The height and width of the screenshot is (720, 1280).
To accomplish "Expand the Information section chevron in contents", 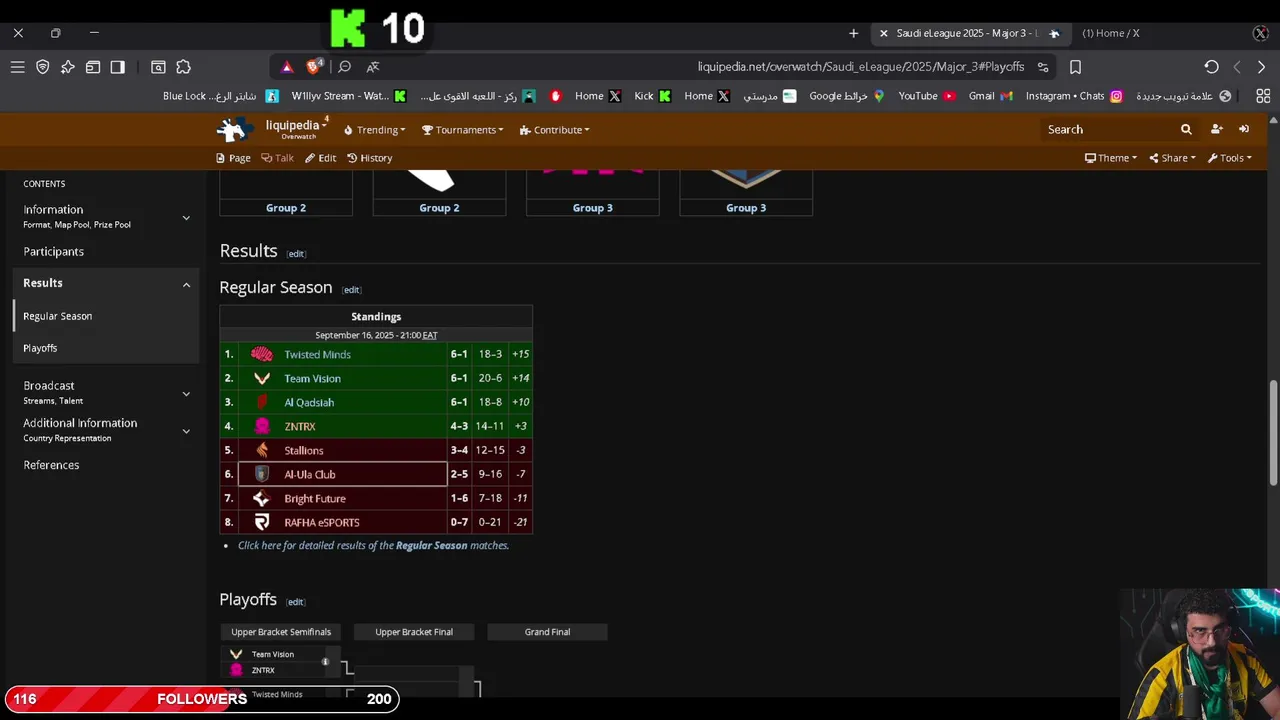I will click(186, 217).
